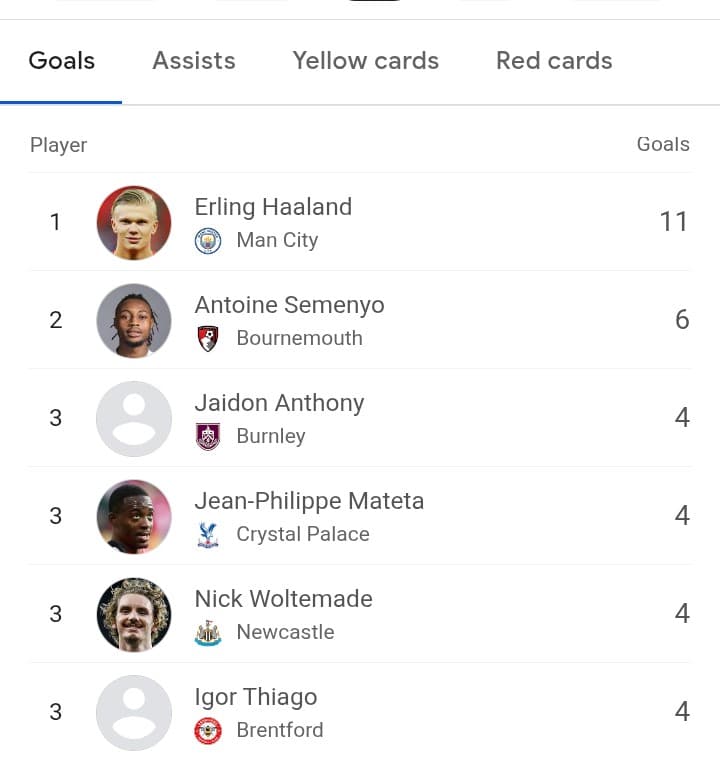Viewport: 720px width, 759px height.
Task: Click the Man City club crest icon
Action: 208,241
